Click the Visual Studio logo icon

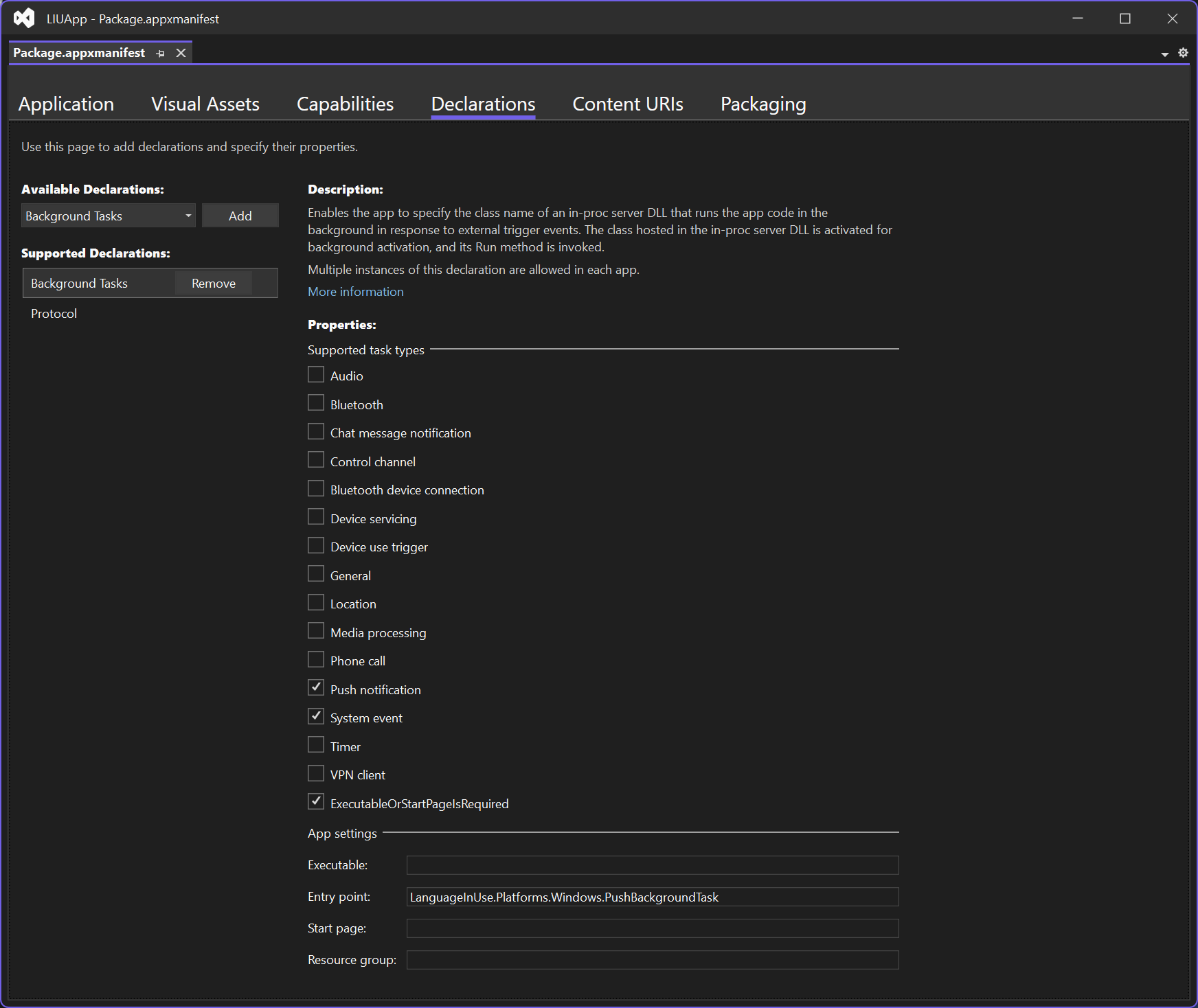coord(24,19)
